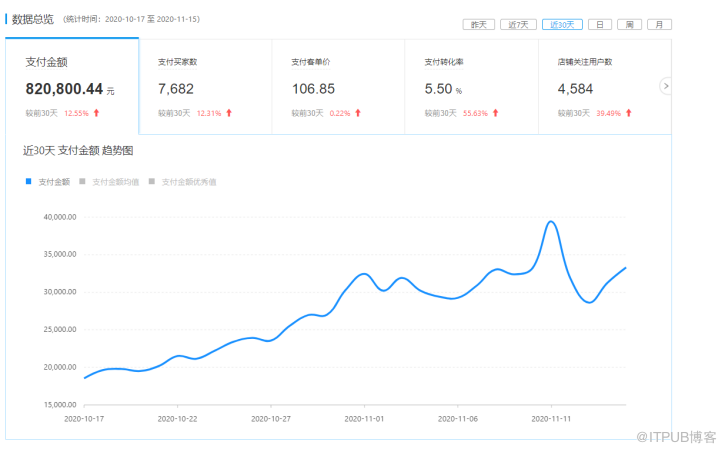Toggle the 支付金额 legend series
The image size is (726, 452).
point(50,182)
